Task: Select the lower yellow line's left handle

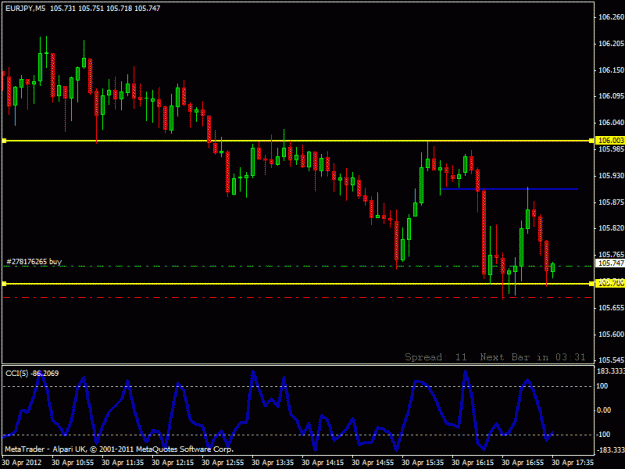Action: 4,284
